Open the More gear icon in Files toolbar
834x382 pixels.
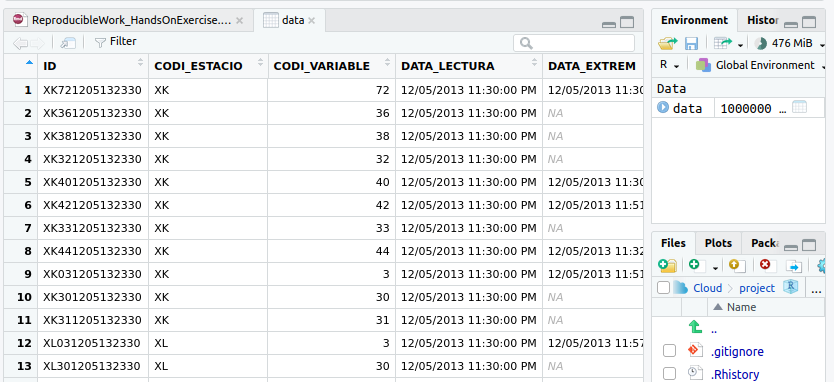point(821,265)
